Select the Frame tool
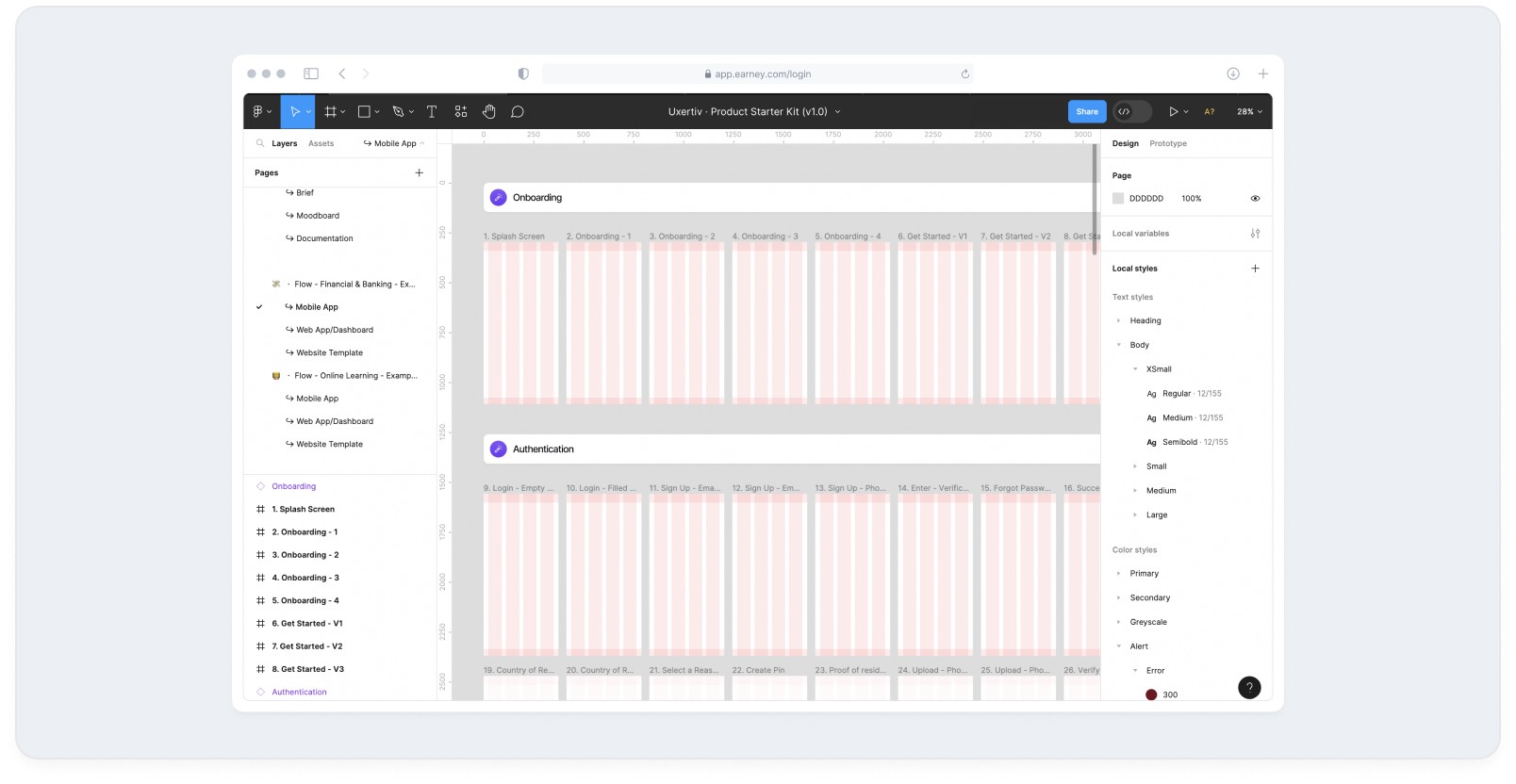The height and width of the screenshot is (784, 1516). pos(330,111)
